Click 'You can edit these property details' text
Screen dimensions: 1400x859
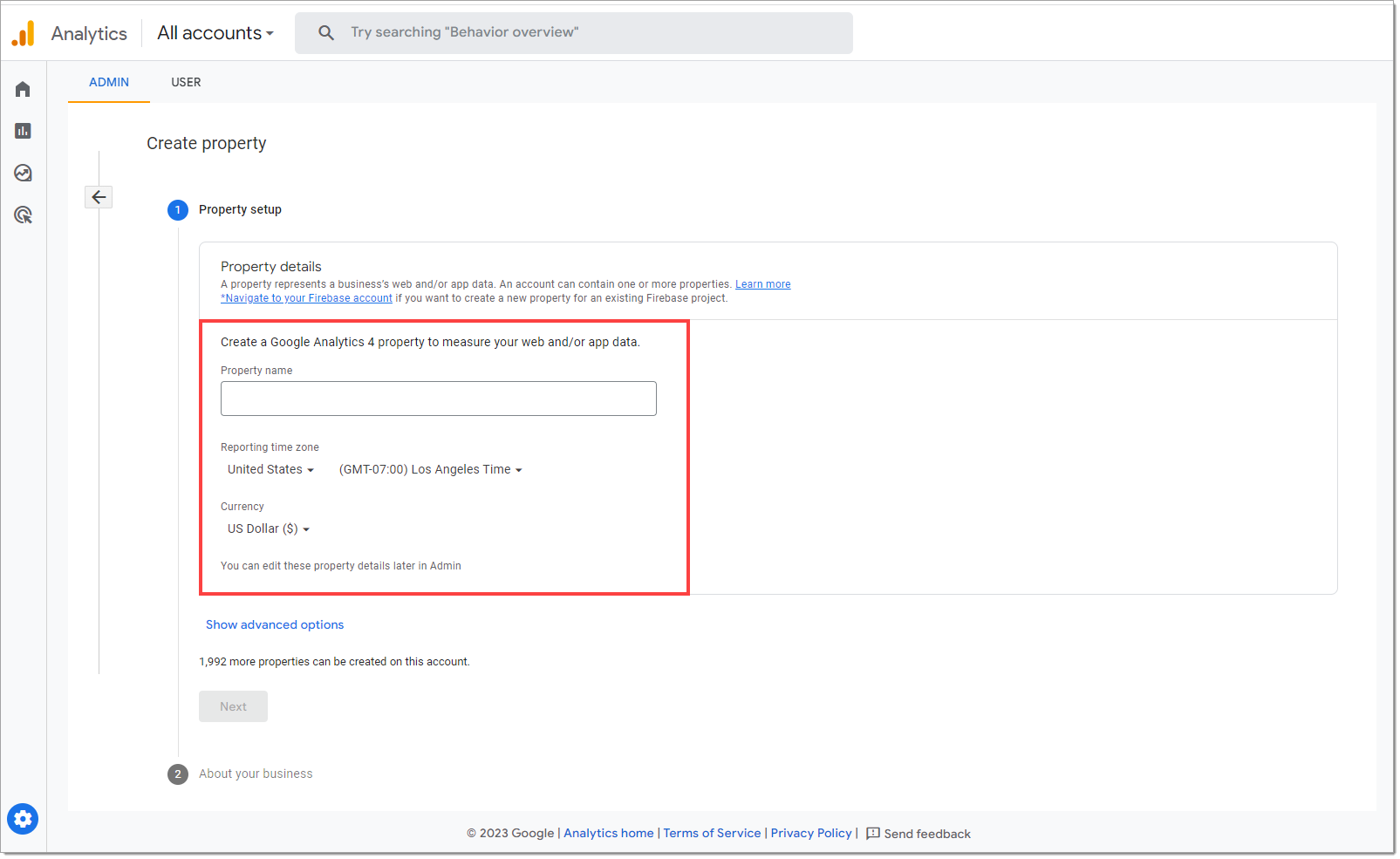coord(341,566)
